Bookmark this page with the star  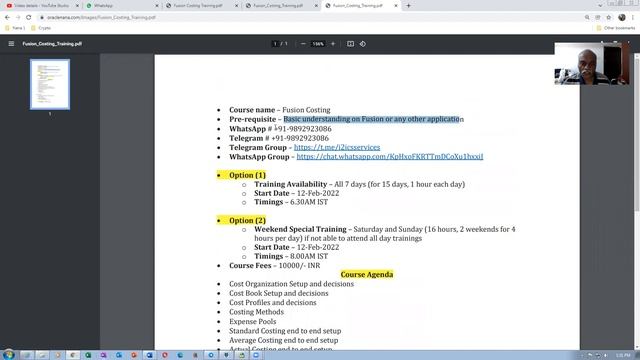(609, 18)
